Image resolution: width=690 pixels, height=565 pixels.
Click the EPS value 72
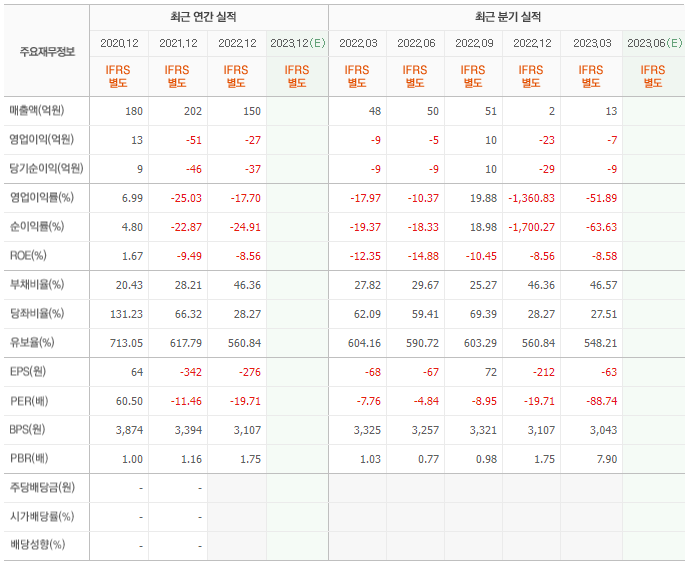[x=491, y=372]
